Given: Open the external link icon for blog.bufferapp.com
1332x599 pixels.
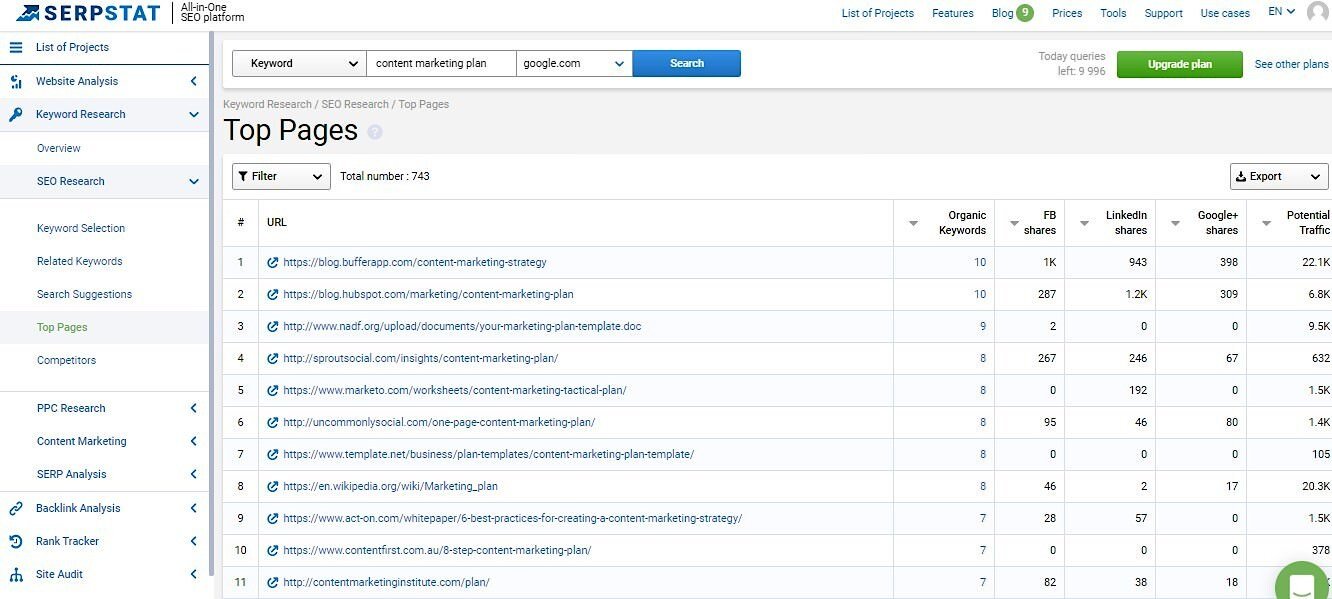Looking at the screenshot, I should click(273, 262).
